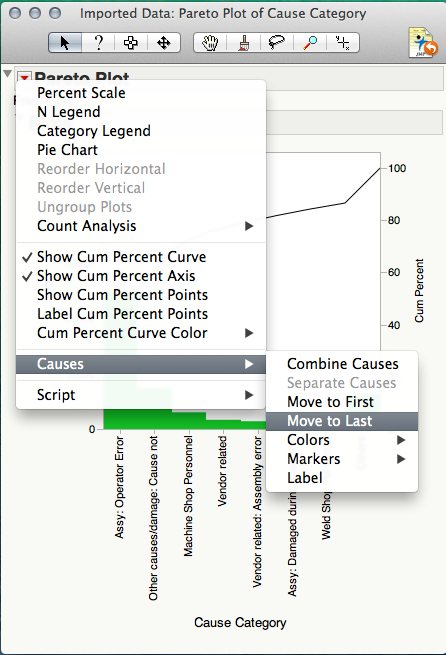Select the brush tool
The image size is (446, 655).
click(x=243, y=43)
